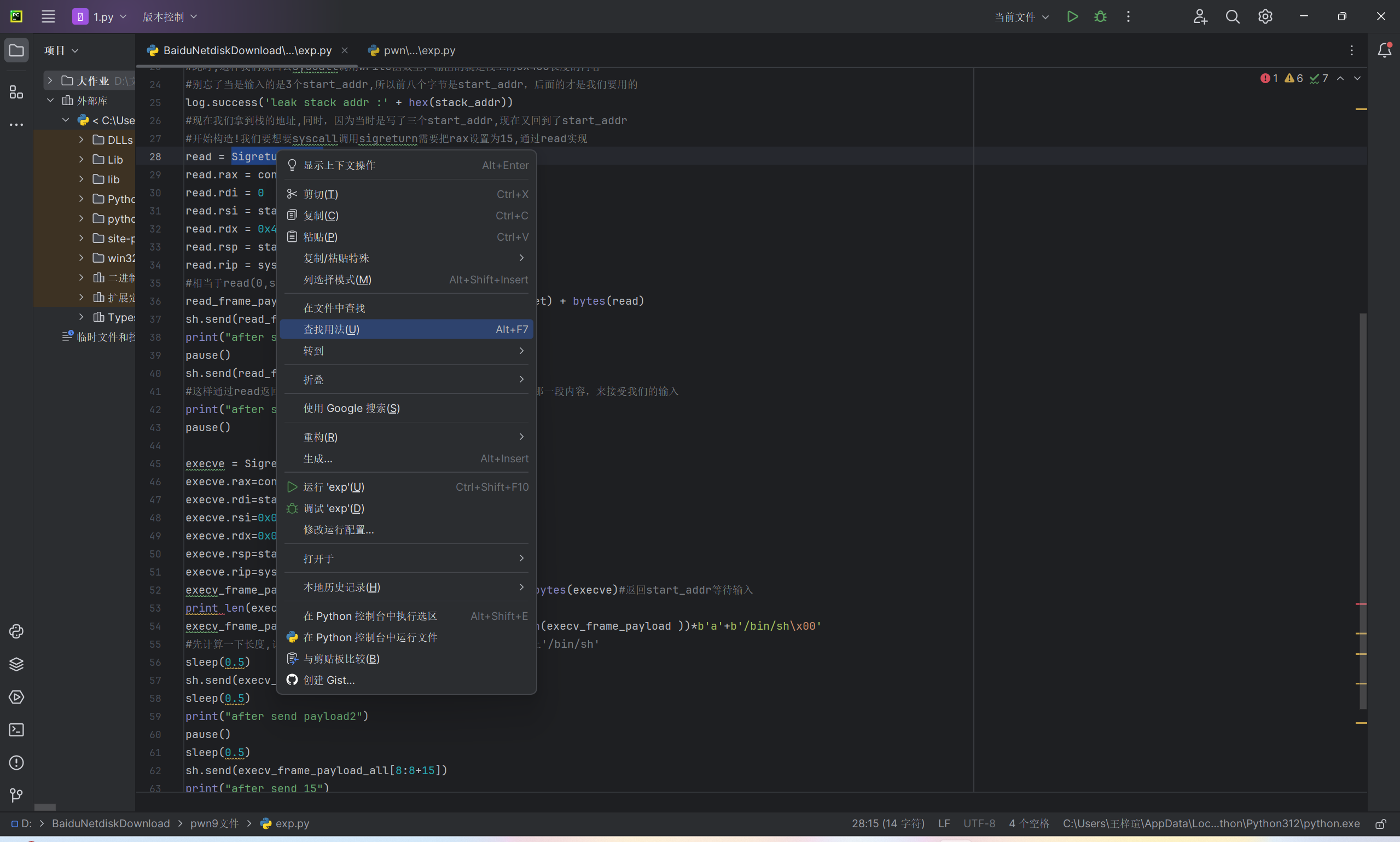Image resolution: width=1400 pixels, height=842 pixels.
Task: Switch to the pwn\...\exp.py tab
Action: (x=419, y=50)
